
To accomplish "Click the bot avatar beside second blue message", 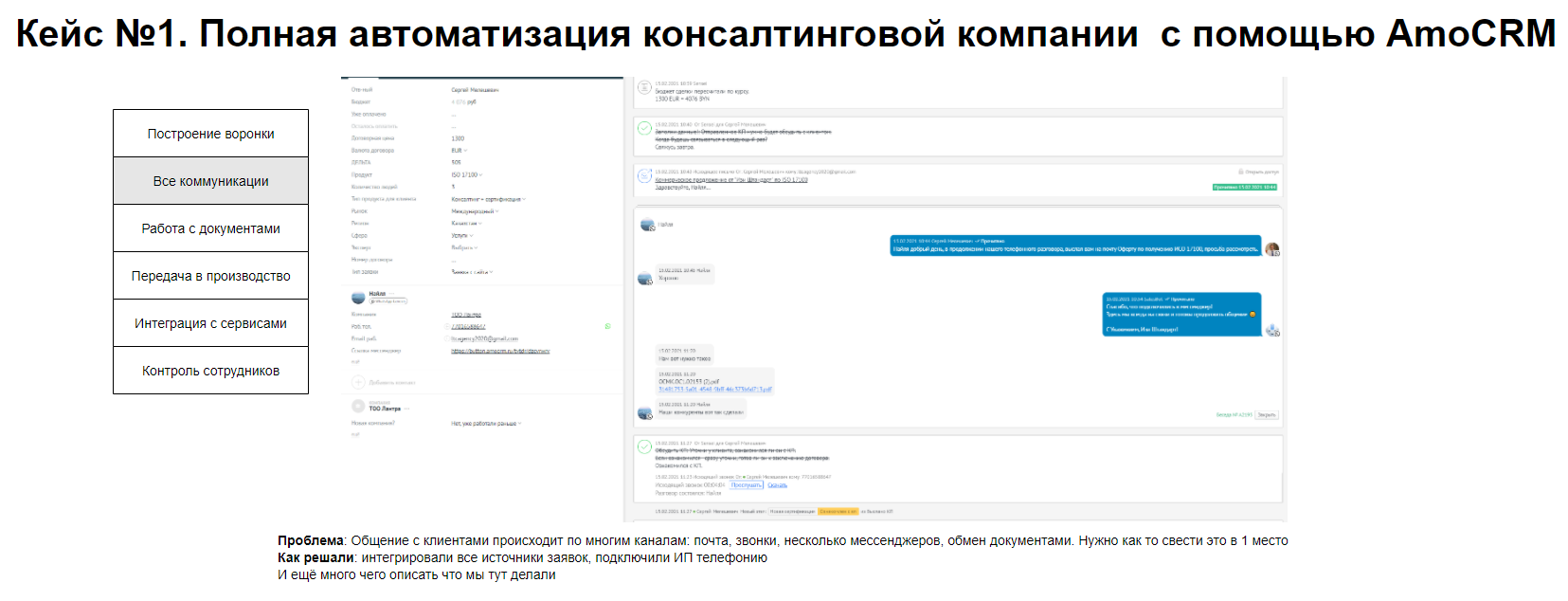I will (1272, 330).
